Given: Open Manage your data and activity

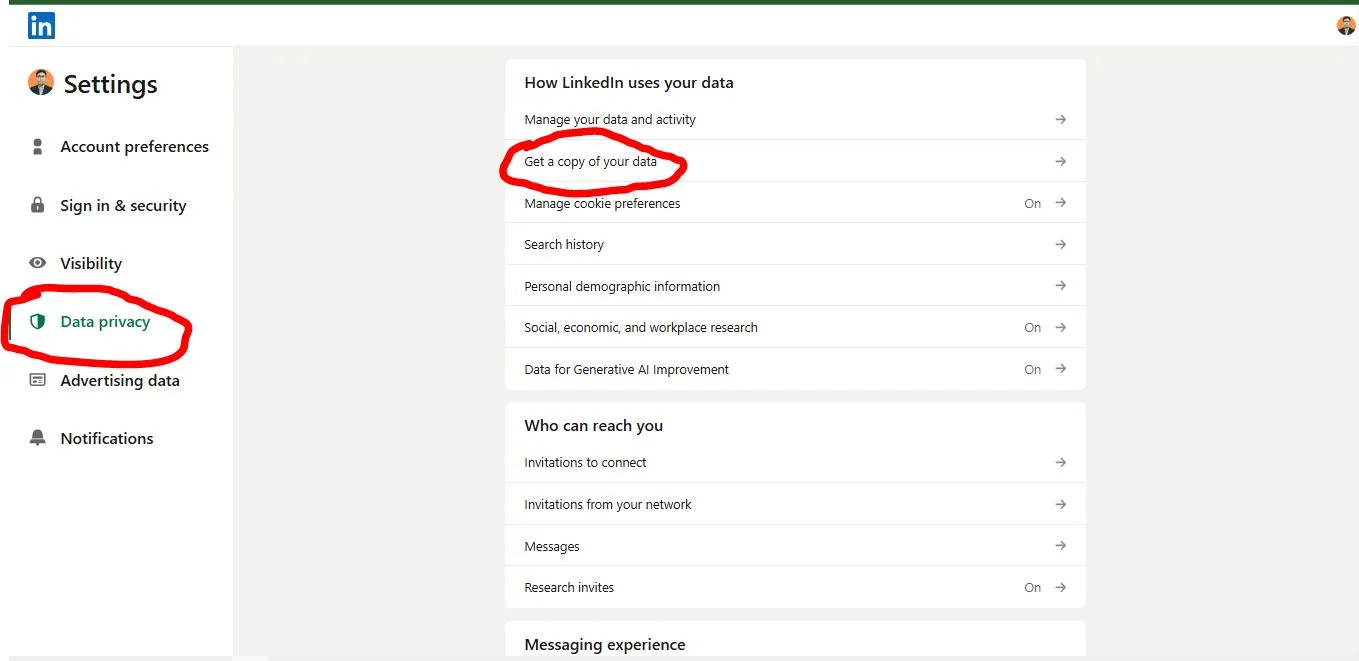Looking at the screenshot, I should 795,119.
